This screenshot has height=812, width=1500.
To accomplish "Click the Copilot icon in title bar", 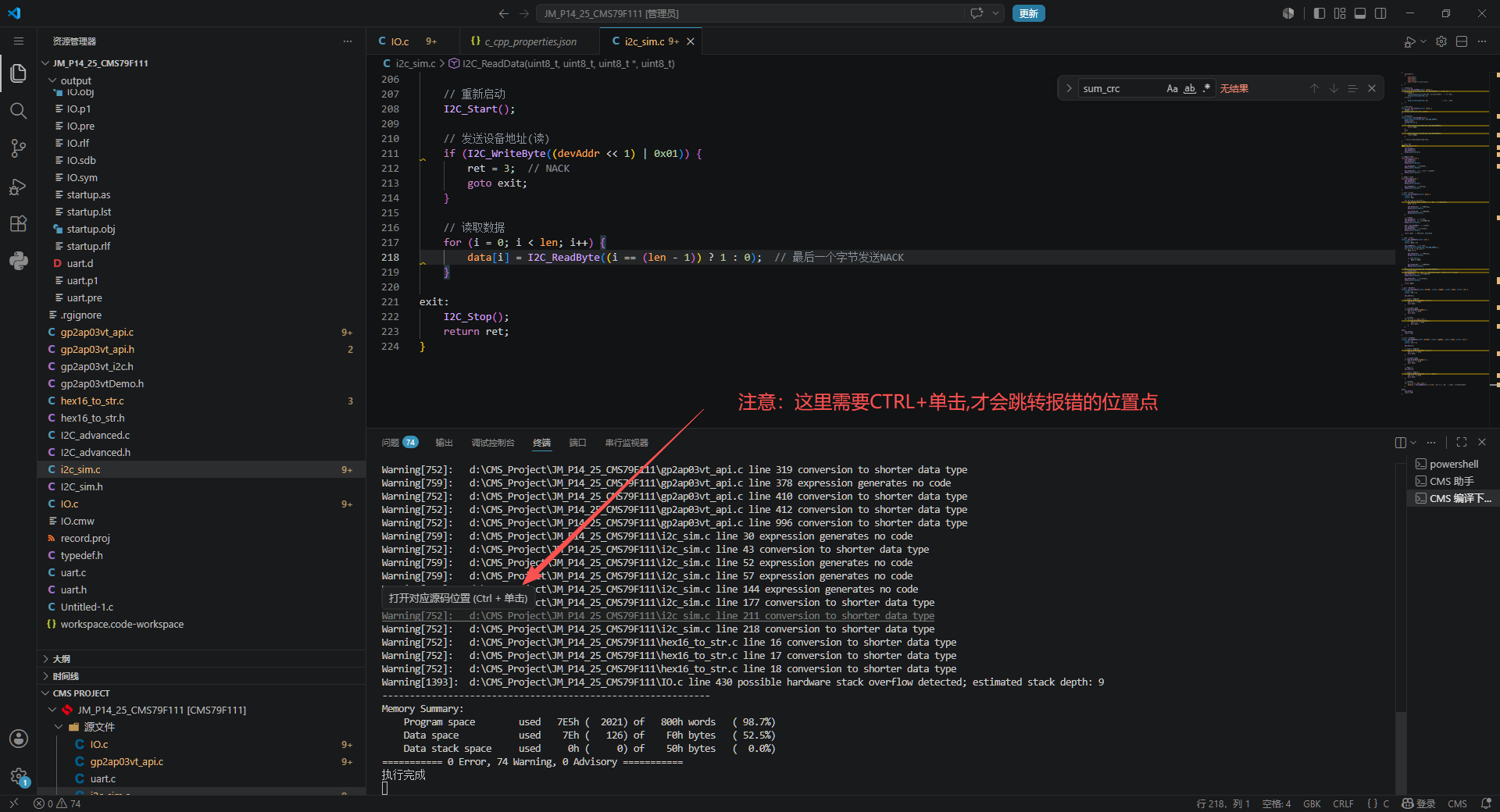I will (977, 13).
